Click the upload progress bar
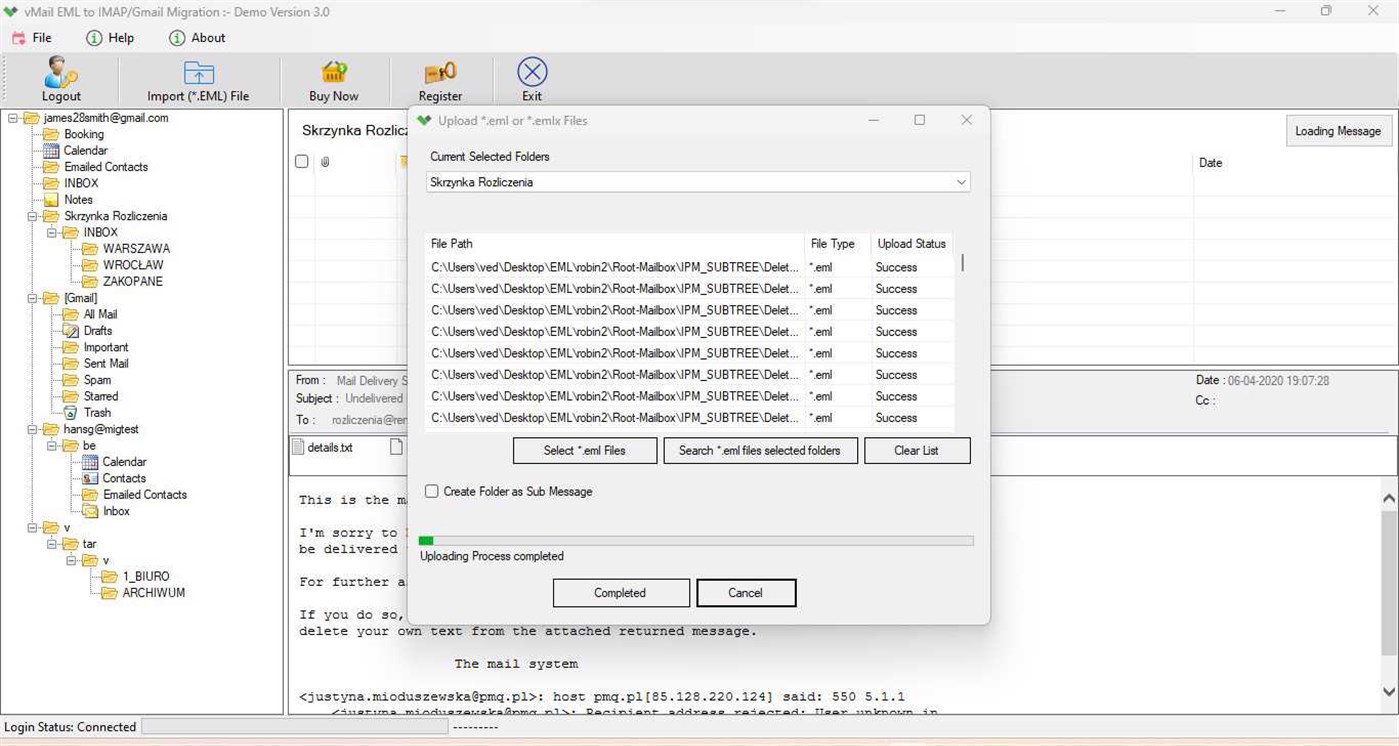1399x746 pixels. [x=697, y=540]
